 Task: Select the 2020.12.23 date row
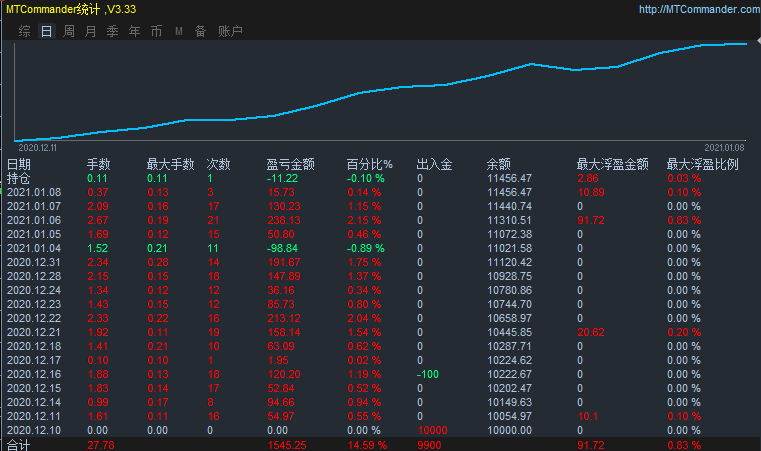click(x=34, y=305)
